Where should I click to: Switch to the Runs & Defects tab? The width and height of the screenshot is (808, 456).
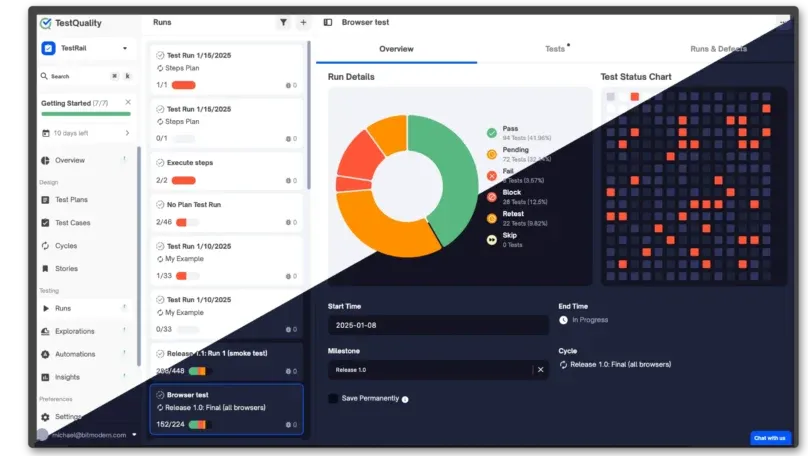click(x=718, y=49)
